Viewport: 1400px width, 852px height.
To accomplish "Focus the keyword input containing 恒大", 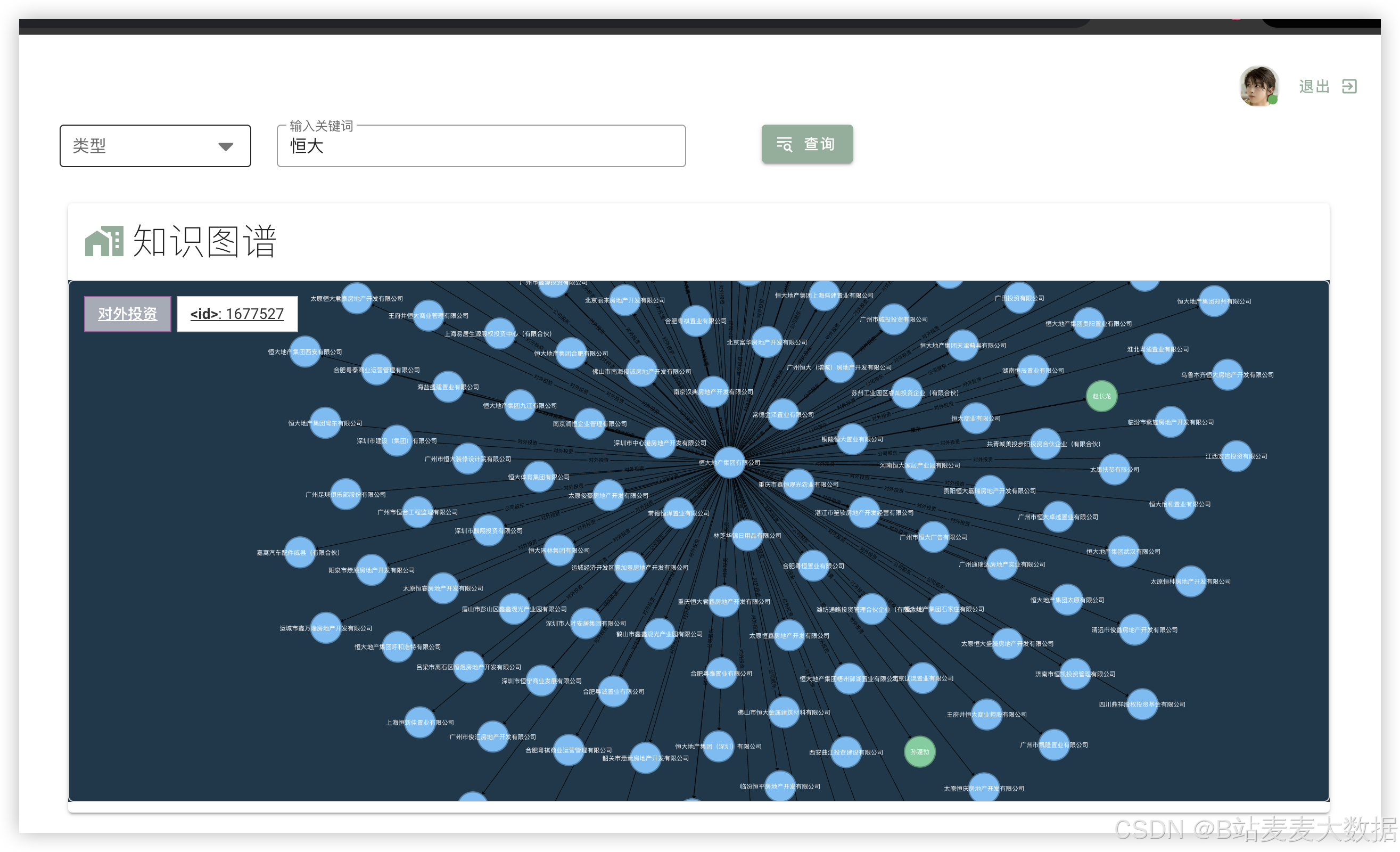I will 481,146.
